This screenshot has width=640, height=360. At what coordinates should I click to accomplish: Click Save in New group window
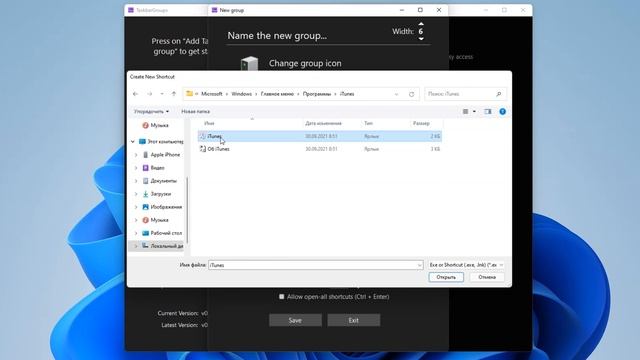295,320
